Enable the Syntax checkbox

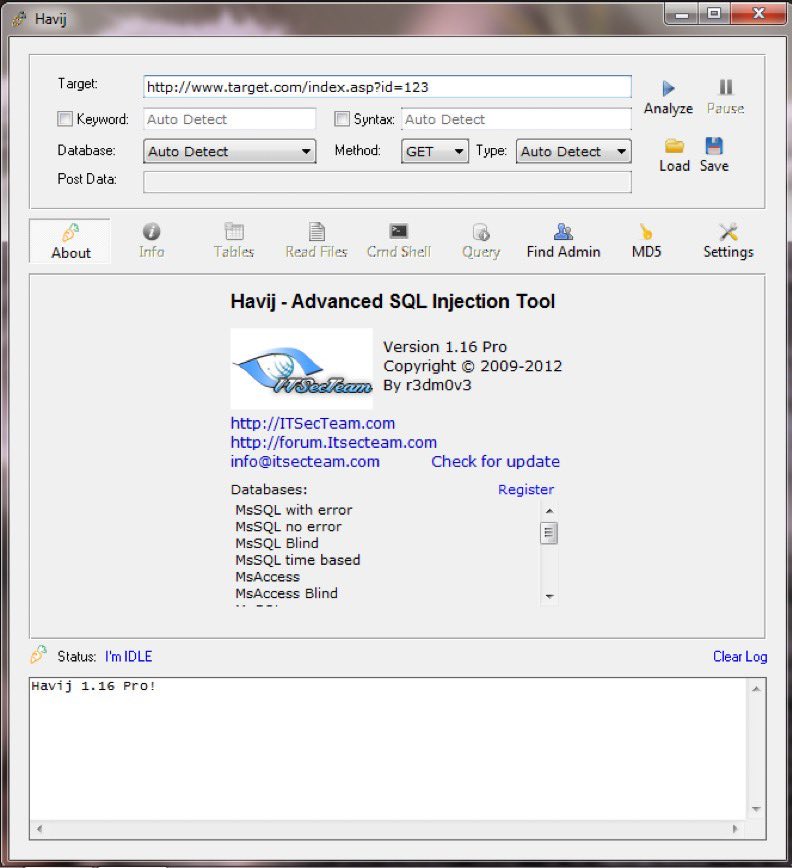coord(342,118)
